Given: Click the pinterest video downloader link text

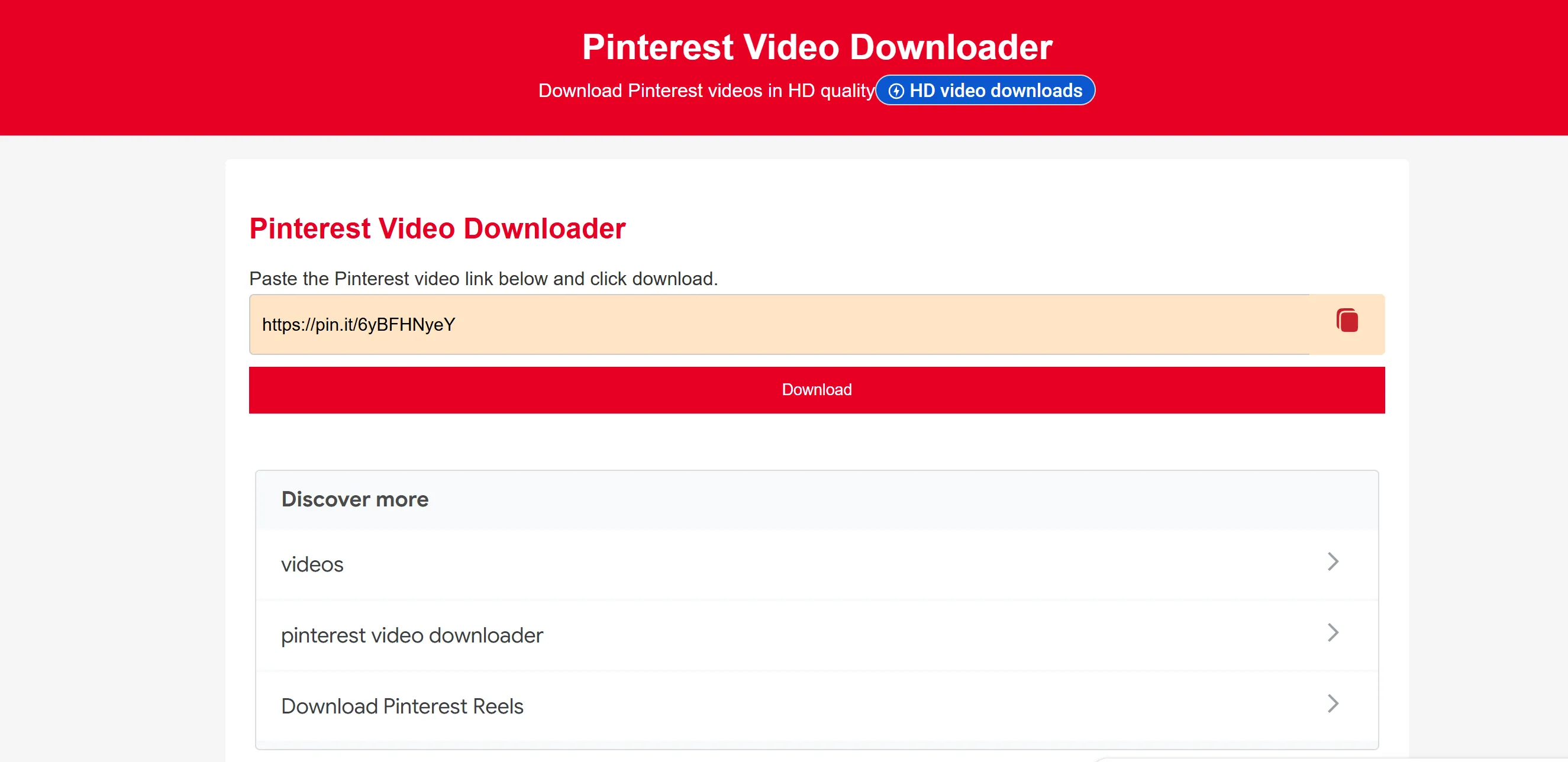Looking at the screenshot, I should 411,635.
